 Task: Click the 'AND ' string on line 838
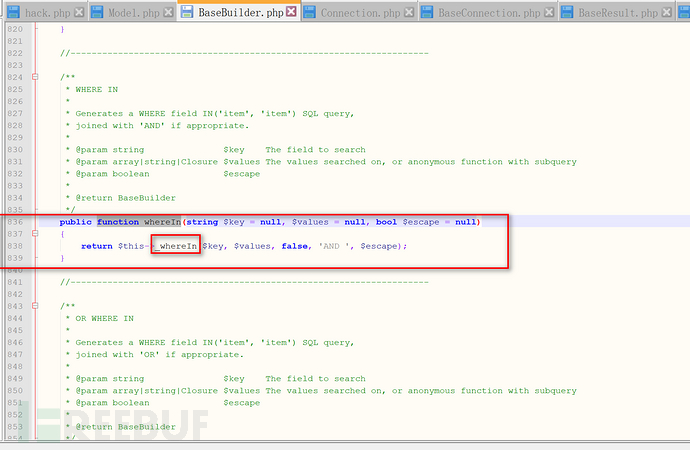[x=334, y=246]
